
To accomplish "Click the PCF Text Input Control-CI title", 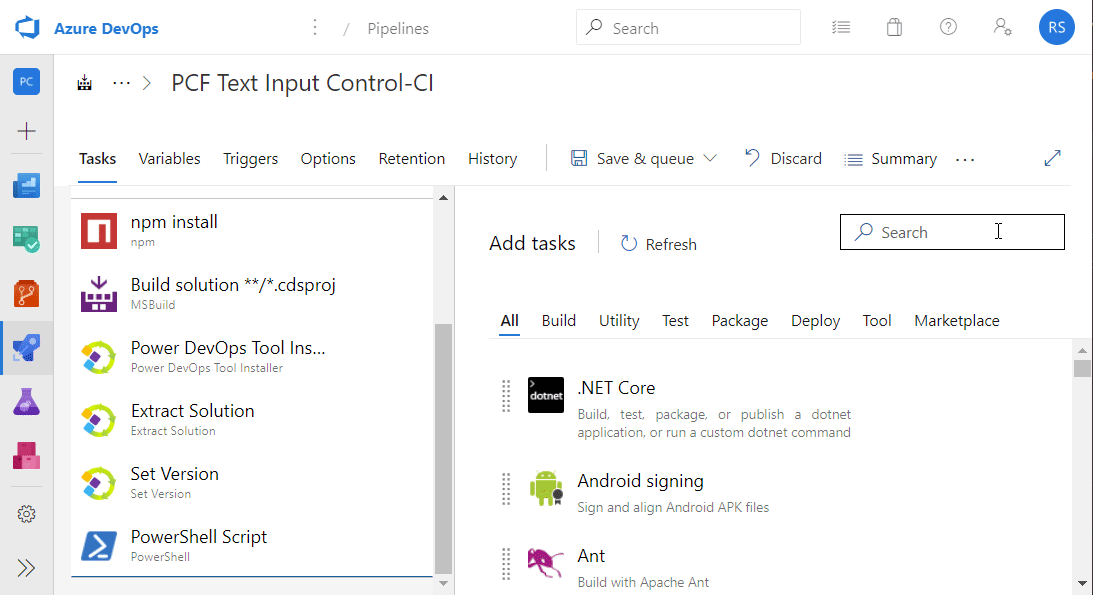I will pos(303,83).
